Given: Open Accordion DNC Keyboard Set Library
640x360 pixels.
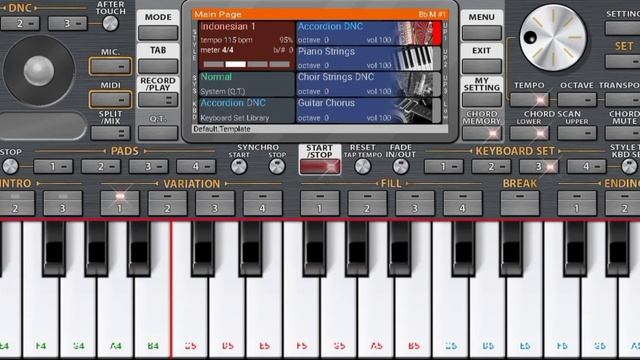Looking at the screenshot, I should point(247,110).
